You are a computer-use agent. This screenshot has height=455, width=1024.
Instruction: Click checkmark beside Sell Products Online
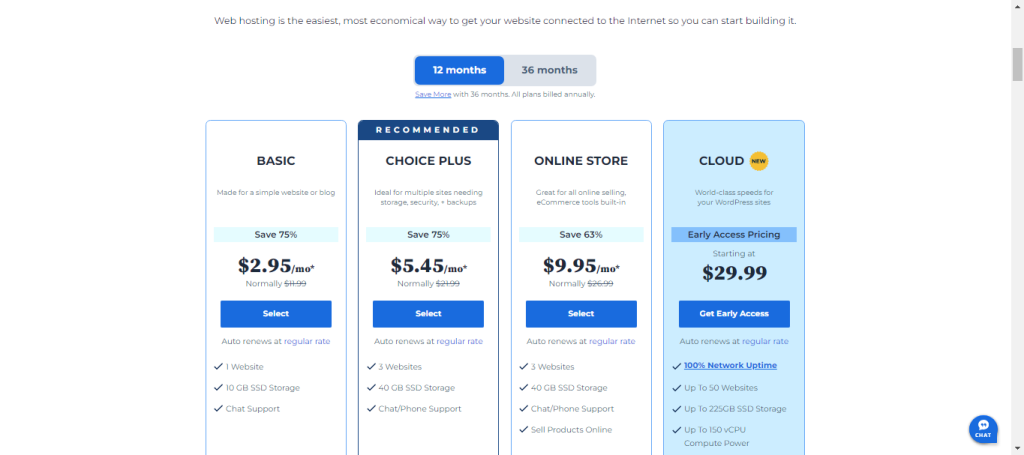(x=523, y=430)
